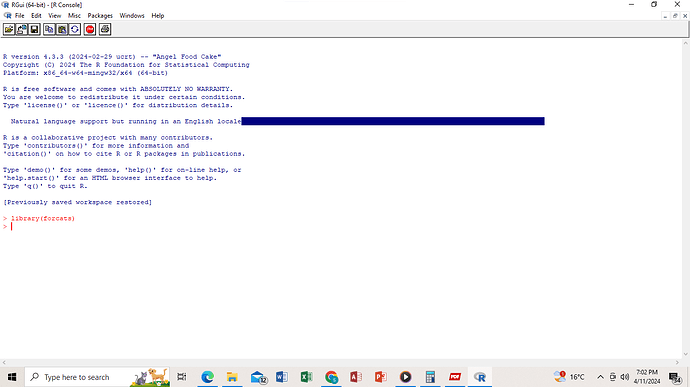Restore the inner R Console window

tap(675, 16)
